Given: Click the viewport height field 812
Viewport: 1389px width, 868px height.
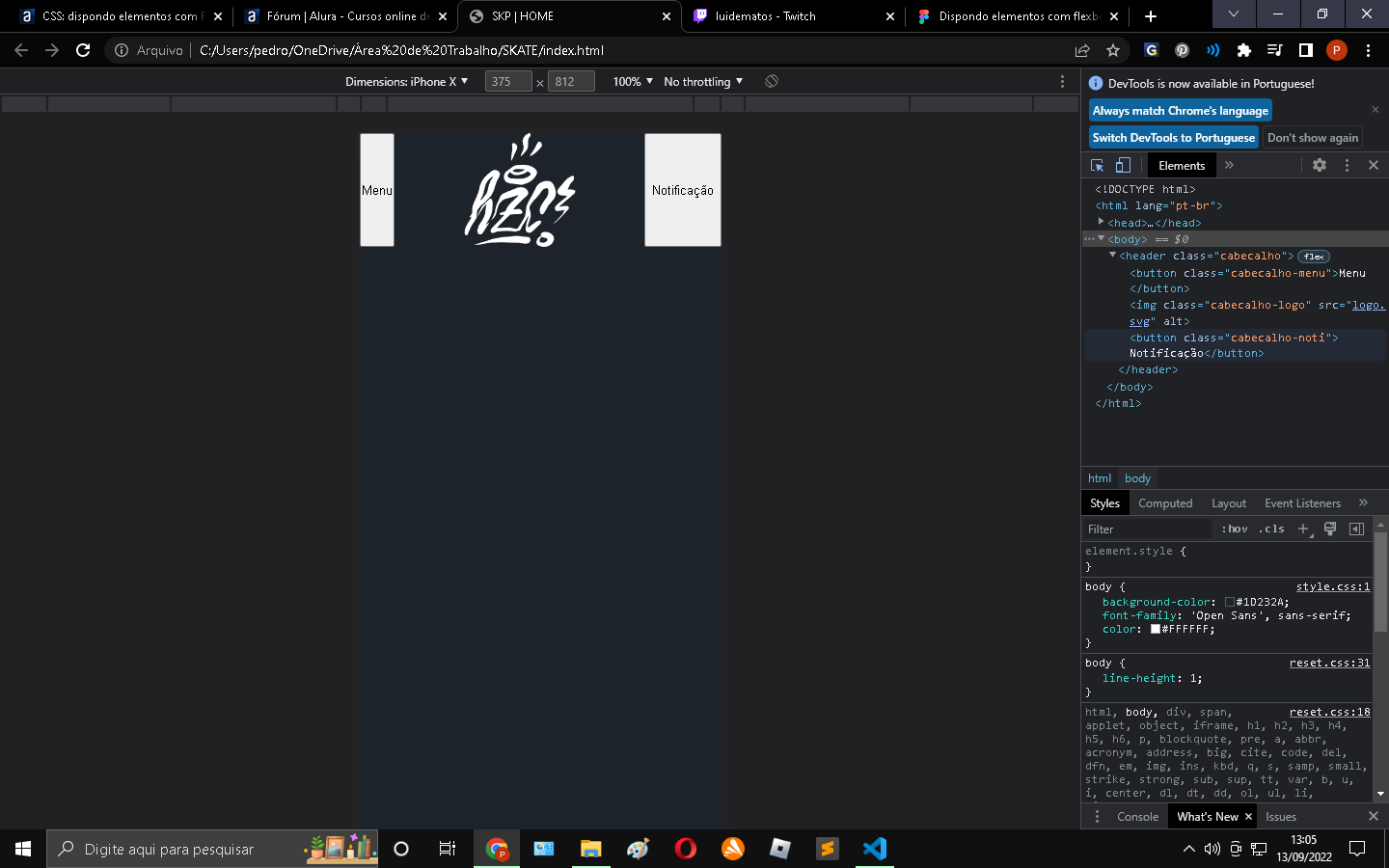Looking at the screenshot, I should (x=571, y=81).
